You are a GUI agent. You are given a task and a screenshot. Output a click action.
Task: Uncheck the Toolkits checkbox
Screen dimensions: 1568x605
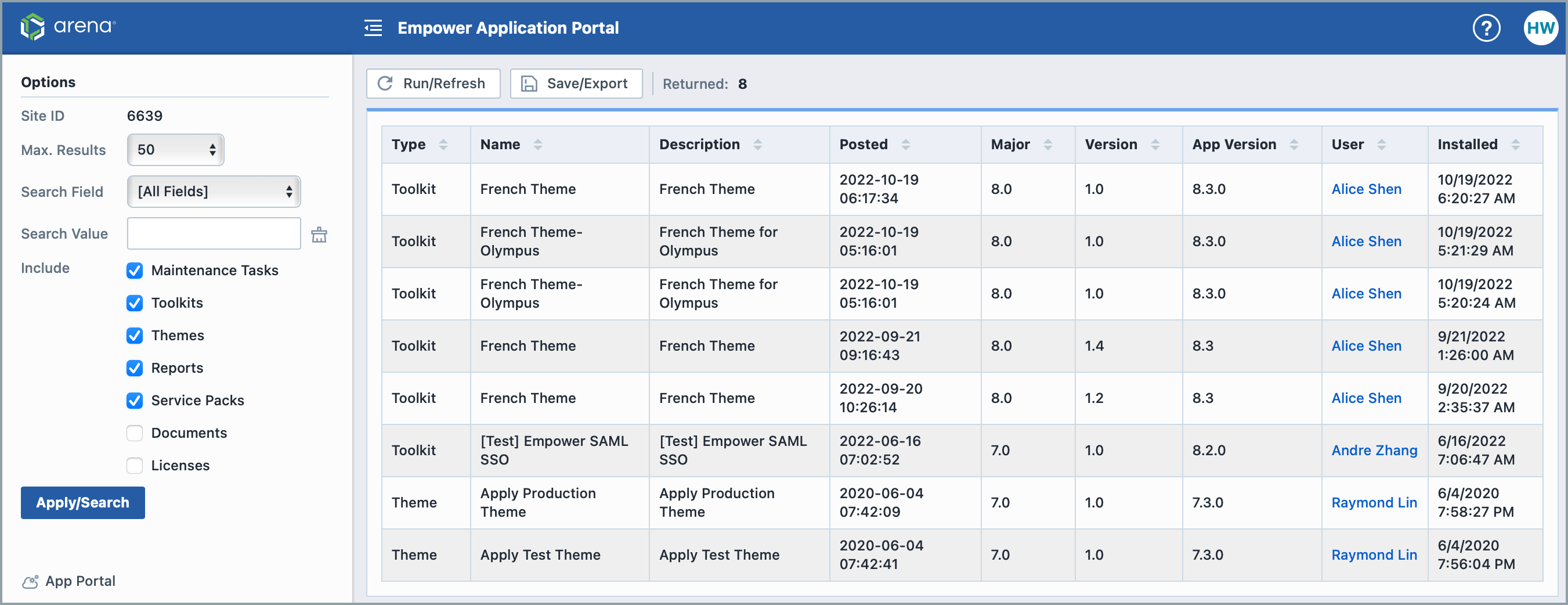tap(135, 303)
